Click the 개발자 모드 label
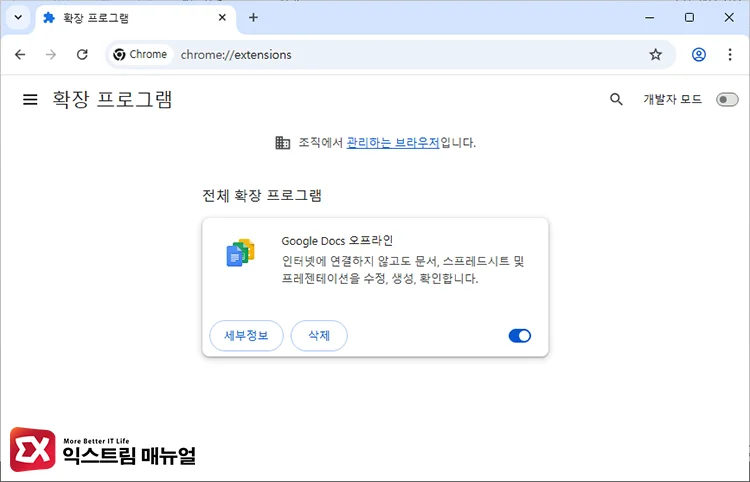 (x=673, y=99)
